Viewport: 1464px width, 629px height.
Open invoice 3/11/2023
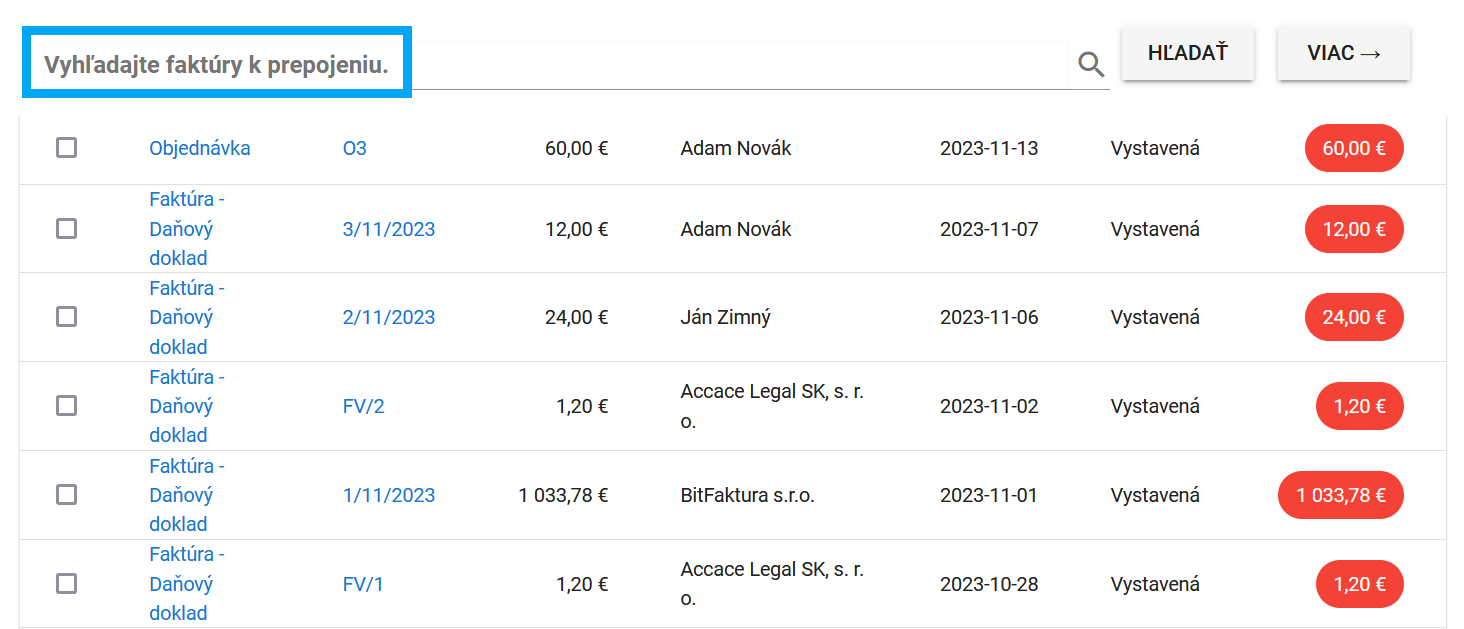click(388, 228)
